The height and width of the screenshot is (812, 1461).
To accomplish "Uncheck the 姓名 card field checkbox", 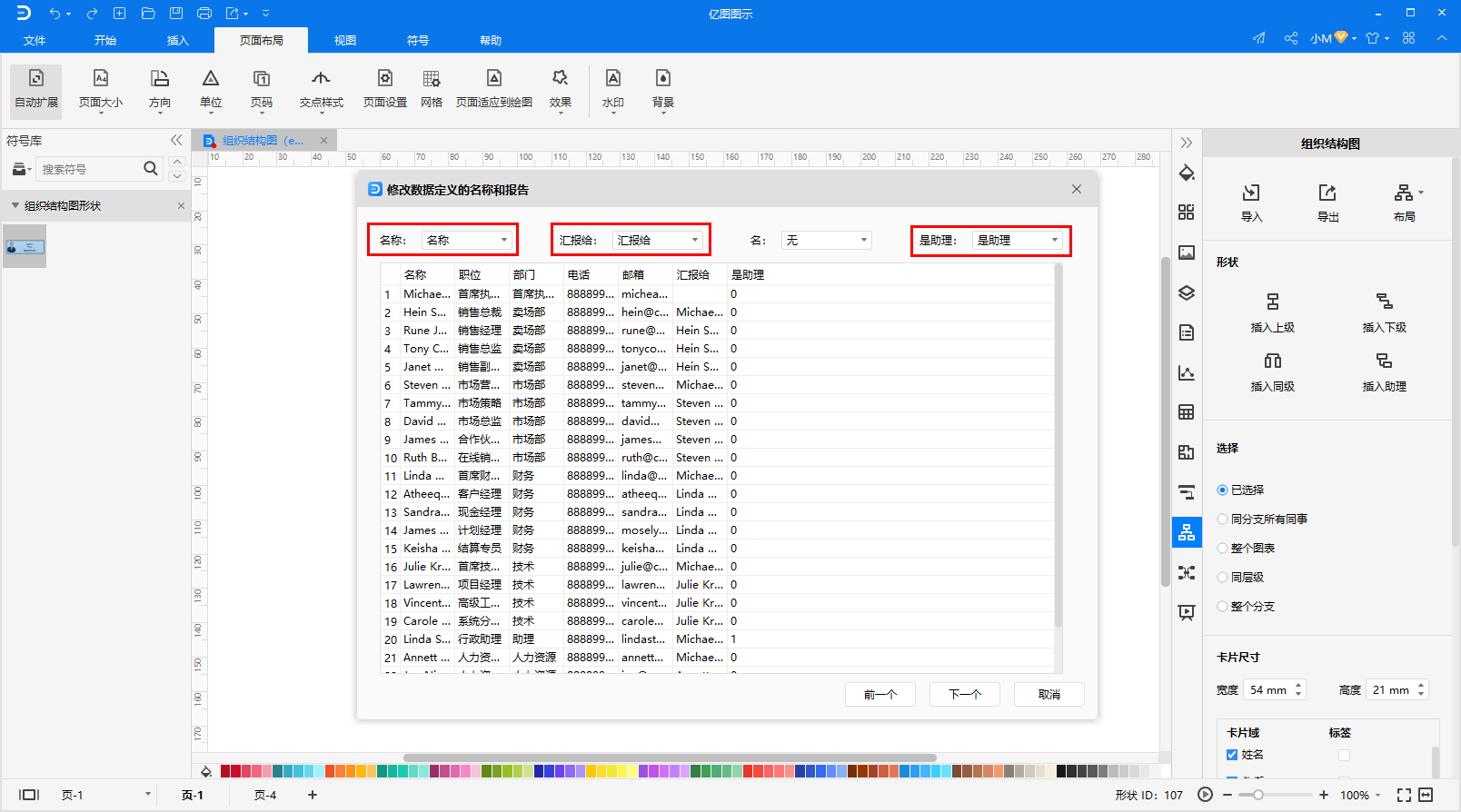I will pos(1232,755).
